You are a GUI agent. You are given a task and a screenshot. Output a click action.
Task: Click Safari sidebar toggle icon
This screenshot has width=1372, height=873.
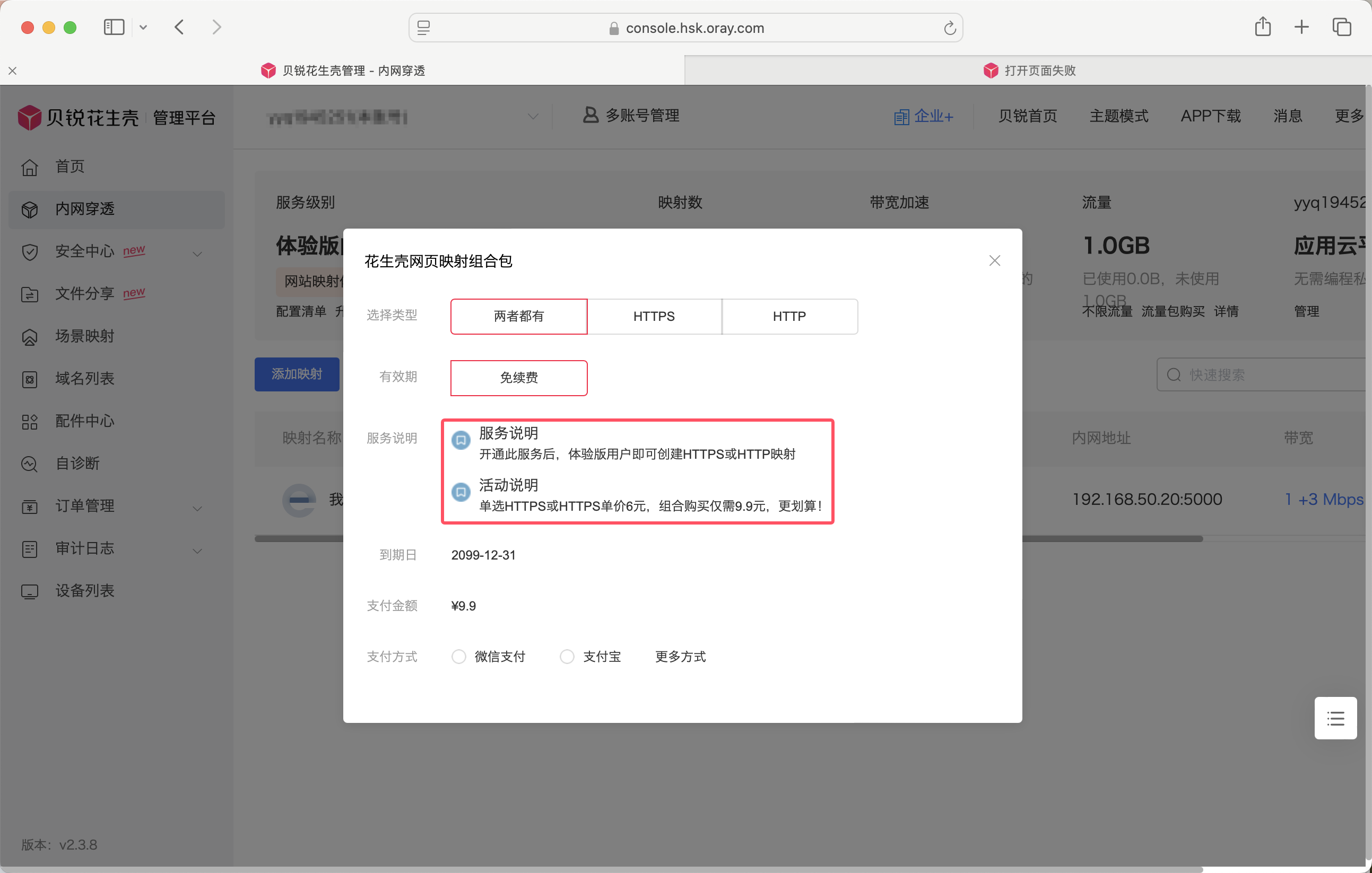coord(114,28)
